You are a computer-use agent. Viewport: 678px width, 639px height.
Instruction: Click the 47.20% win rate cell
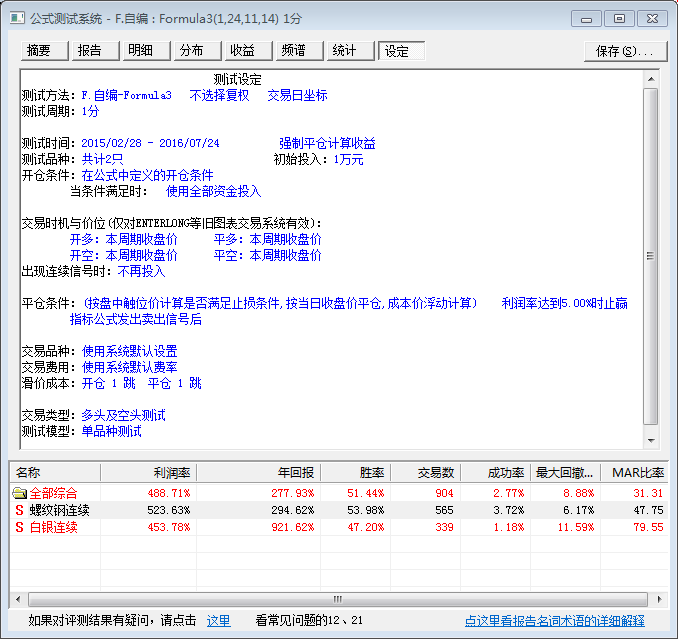pyautogui.click(x=366, y=527)
